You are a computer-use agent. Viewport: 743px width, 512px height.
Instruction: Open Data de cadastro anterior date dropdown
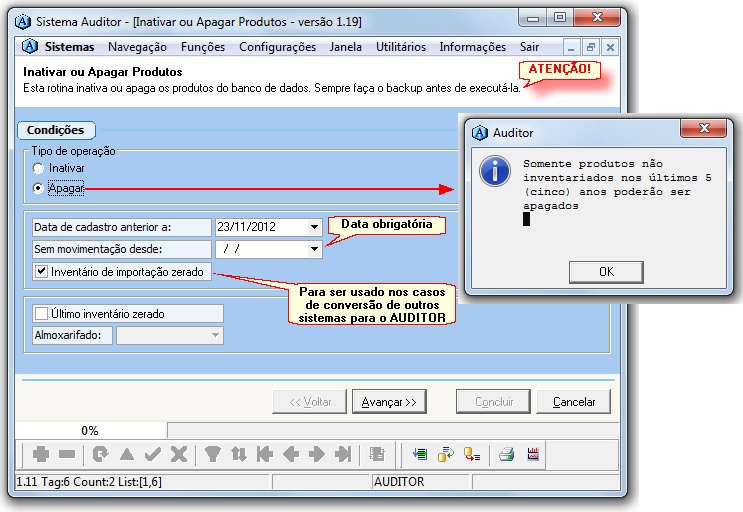314,227
